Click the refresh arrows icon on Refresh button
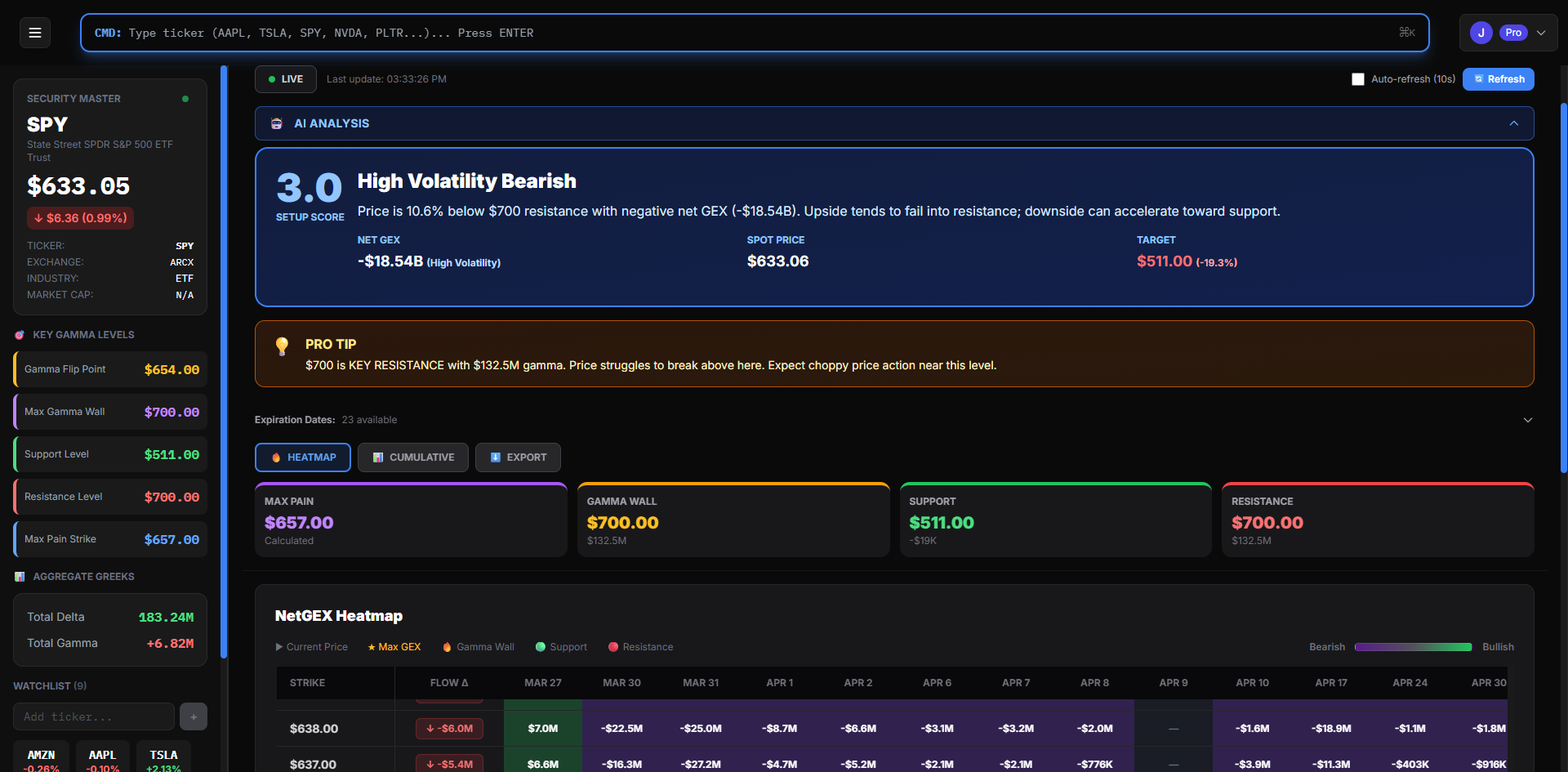The height and width of the screenshot is (772, 1568). pyautogui.click(x=1480, y=79)
